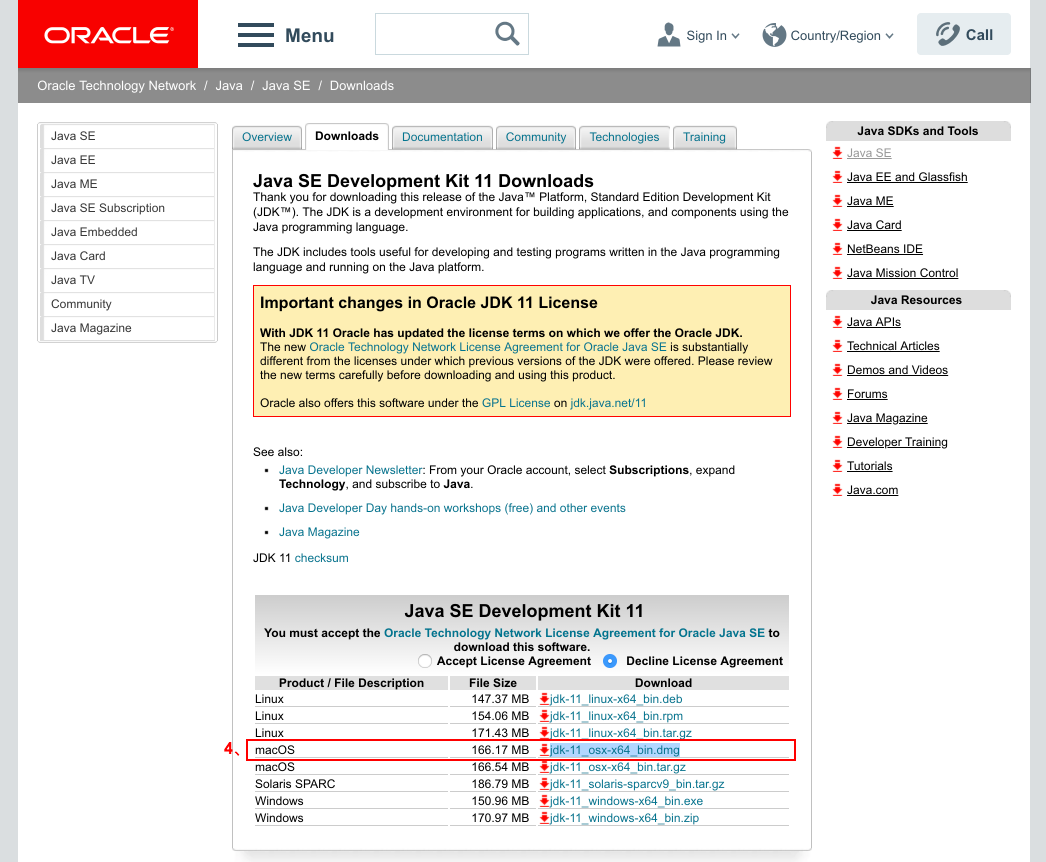The image size is (1046, 862).
Task: Switch to the Technologies tab
Action: click(624, 137)
